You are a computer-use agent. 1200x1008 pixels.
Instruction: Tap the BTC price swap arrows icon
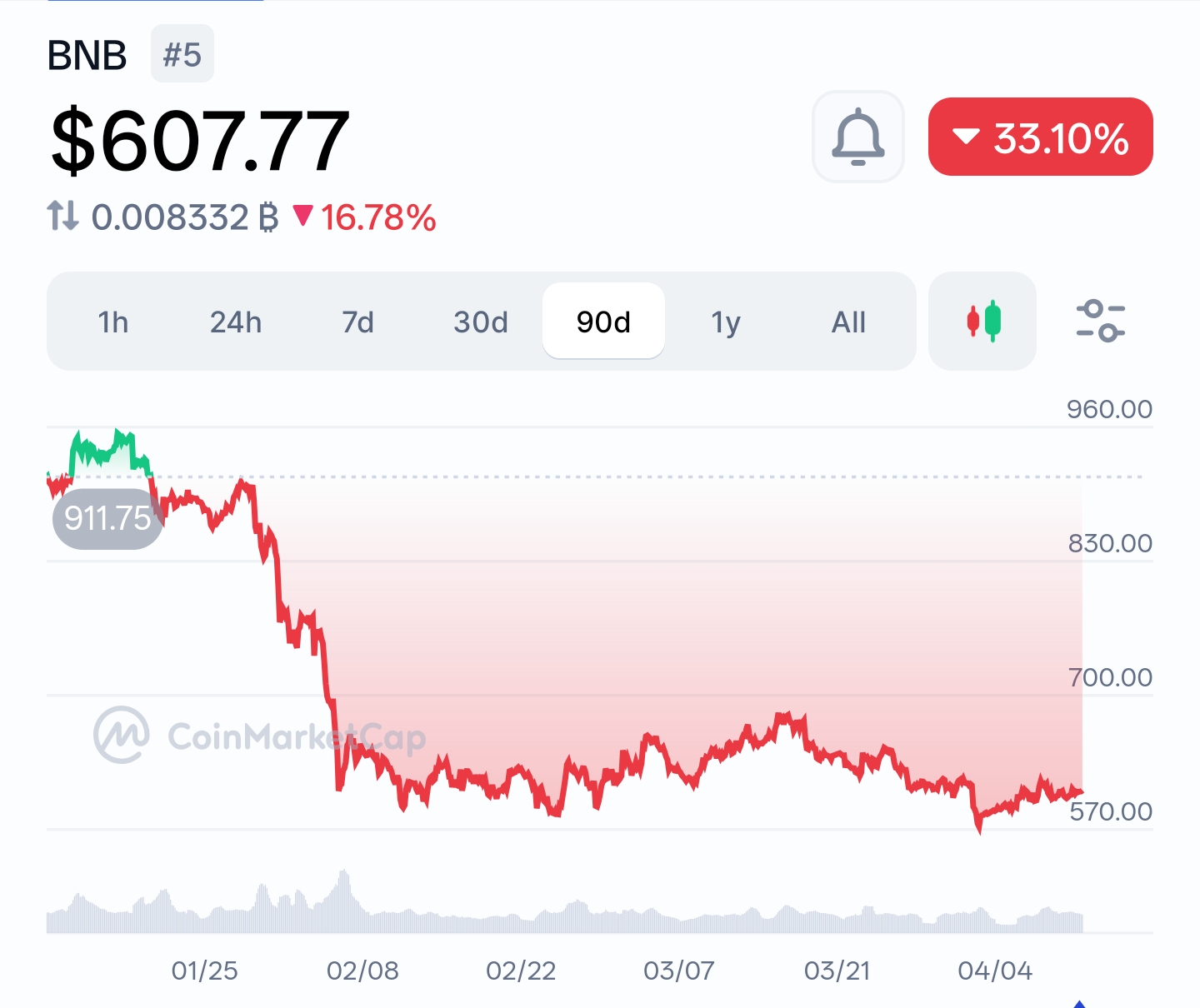point(62,217)
